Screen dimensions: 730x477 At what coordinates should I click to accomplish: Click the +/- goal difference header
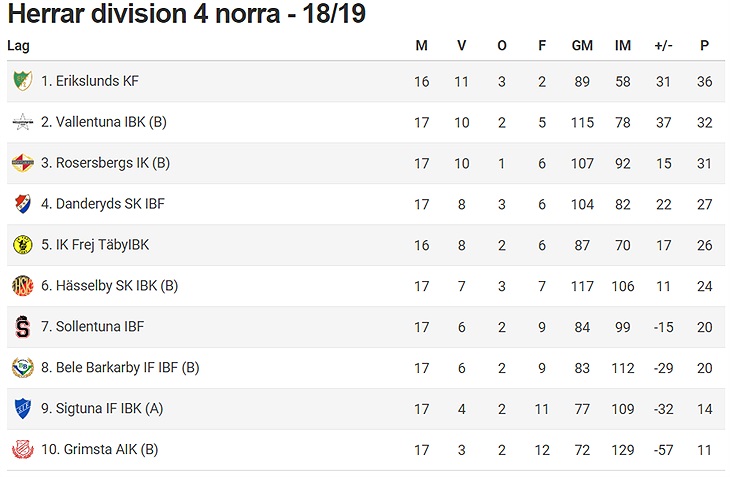[663, 46]
